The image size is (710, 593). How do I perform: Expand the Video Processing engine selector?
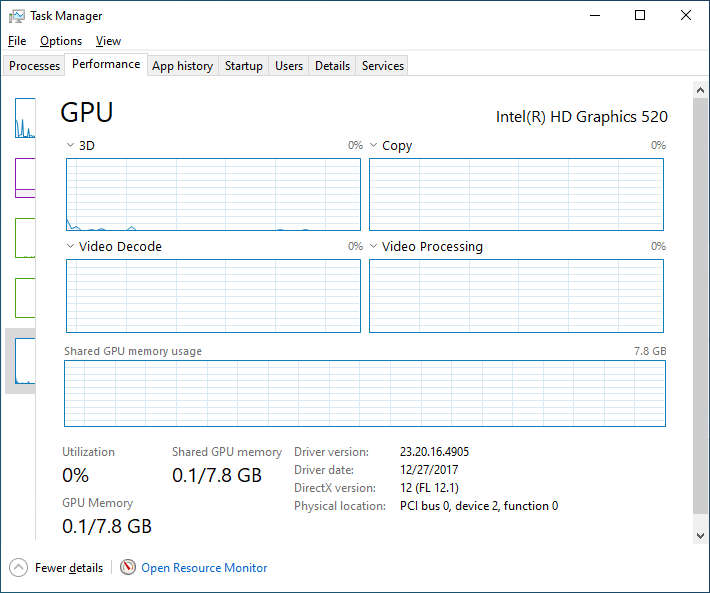pyautogui.click(x=374, y=247)
